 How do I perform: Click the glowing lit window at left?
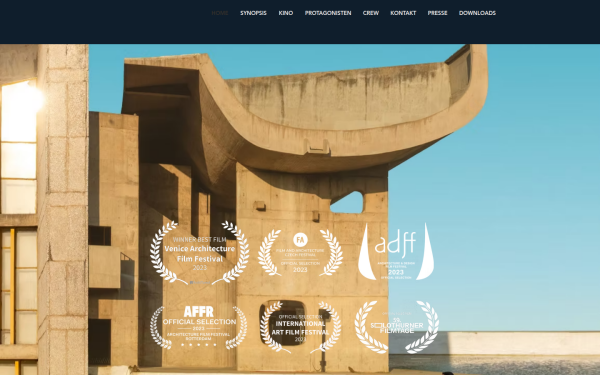coord(19,111)
